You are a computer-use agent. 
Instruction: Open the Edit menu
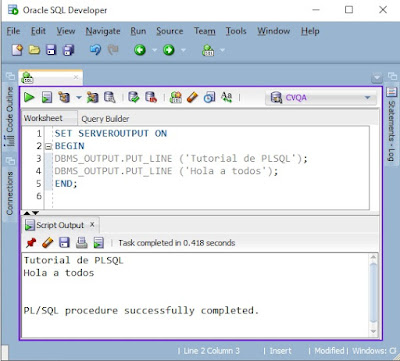pos(38,31)
